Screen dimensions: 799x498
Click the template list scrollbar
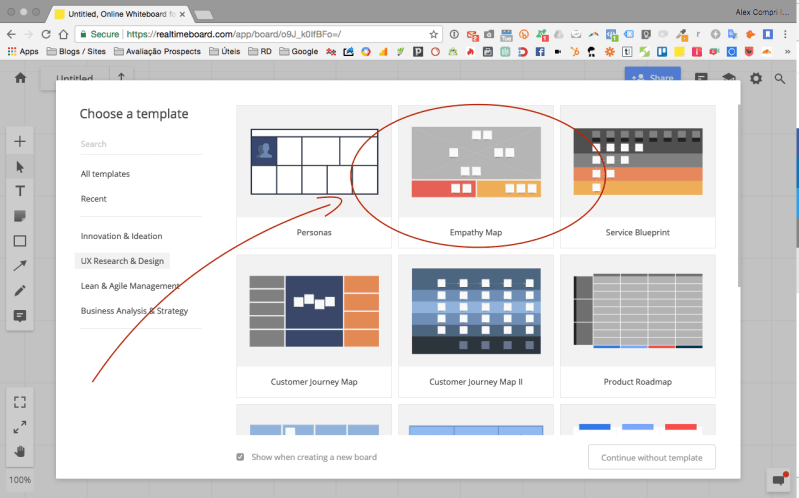pyautogui.click(x=738, y=196)
